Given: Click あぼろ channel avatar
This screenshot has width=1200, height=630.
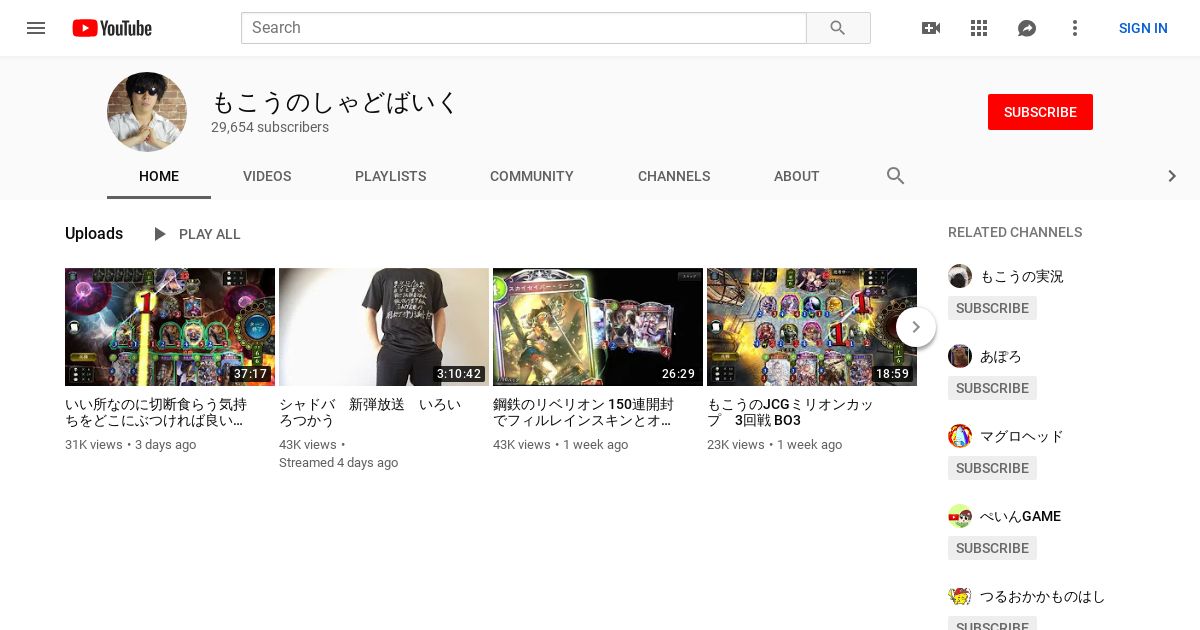Looking at the screenshot, I should click(x=960, y=356).
